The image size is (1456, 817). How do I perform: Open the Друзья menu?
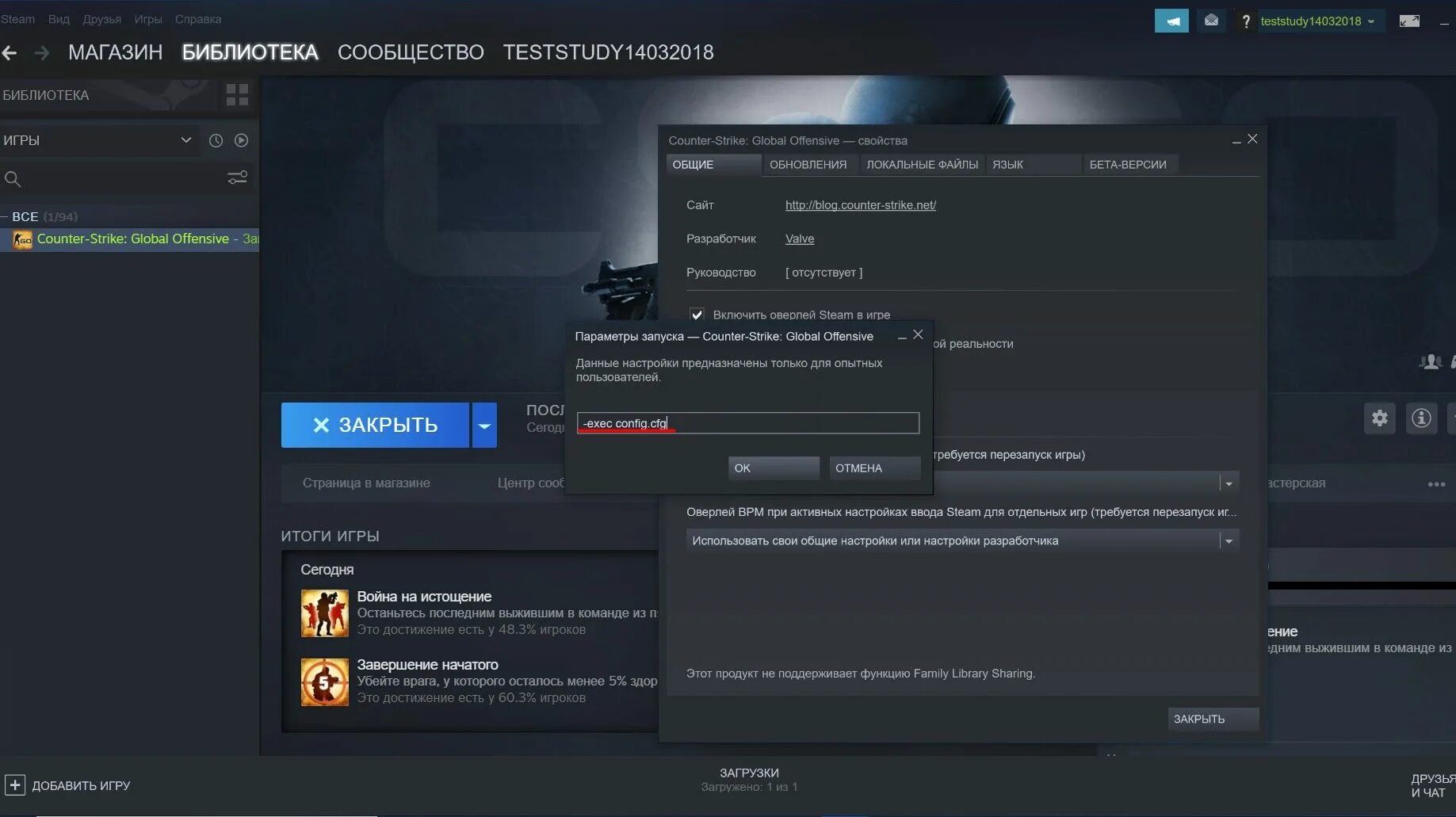tap(102, 19)
